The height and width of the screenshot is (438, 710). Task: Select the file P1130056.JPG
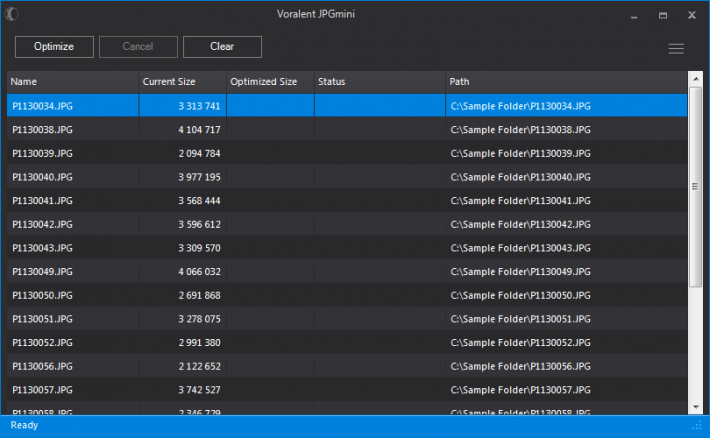coord(42,366)
